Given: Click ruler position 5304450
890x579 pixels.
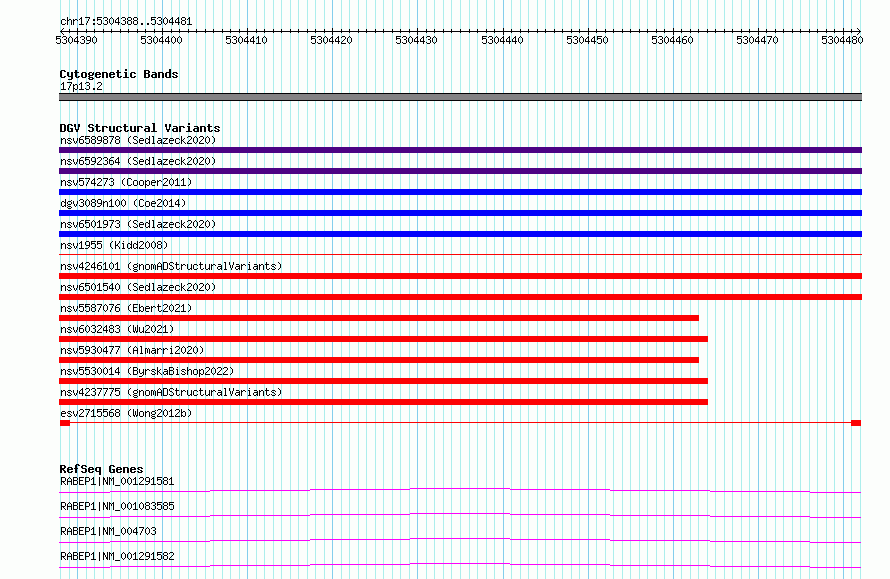Looking at the screenshot, I should pyautogui.click(x=587, y=40).
